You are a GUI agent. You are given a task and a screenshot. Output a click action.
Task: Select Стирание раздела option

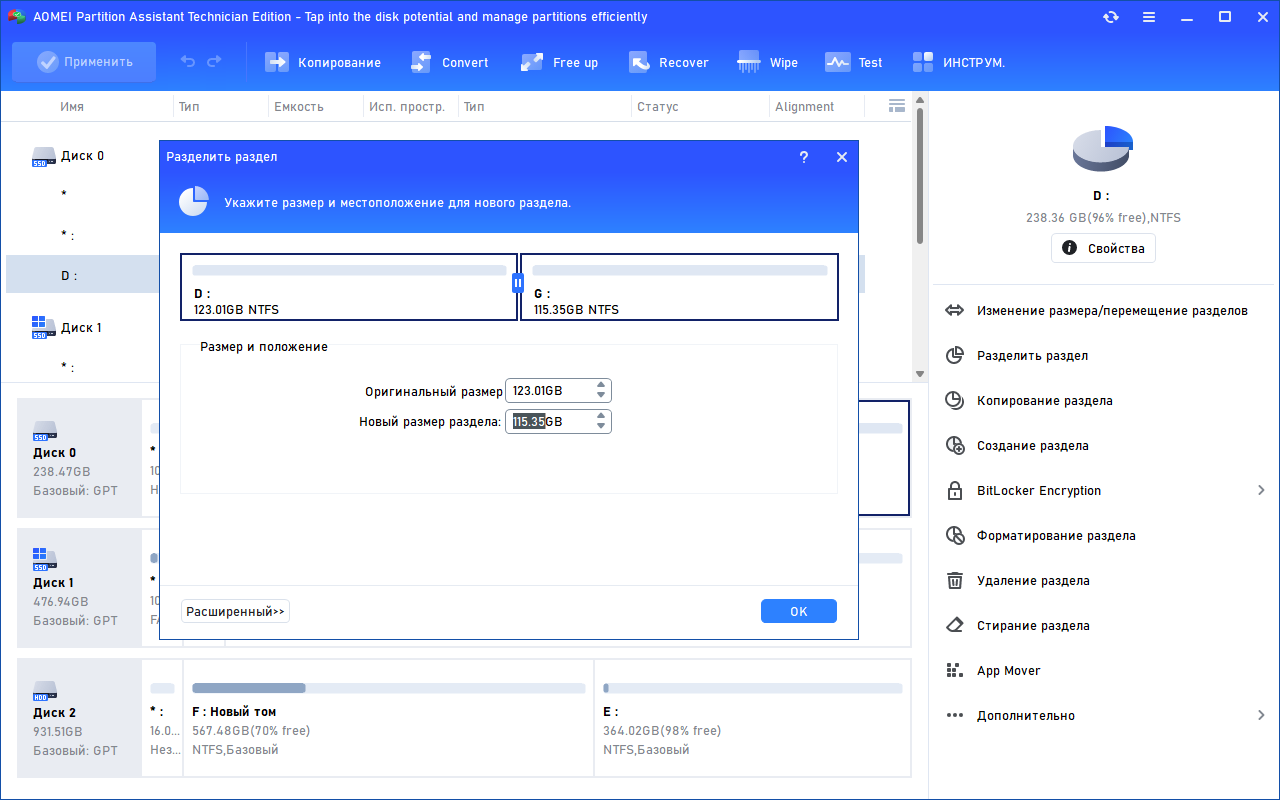coord(1033,626)
